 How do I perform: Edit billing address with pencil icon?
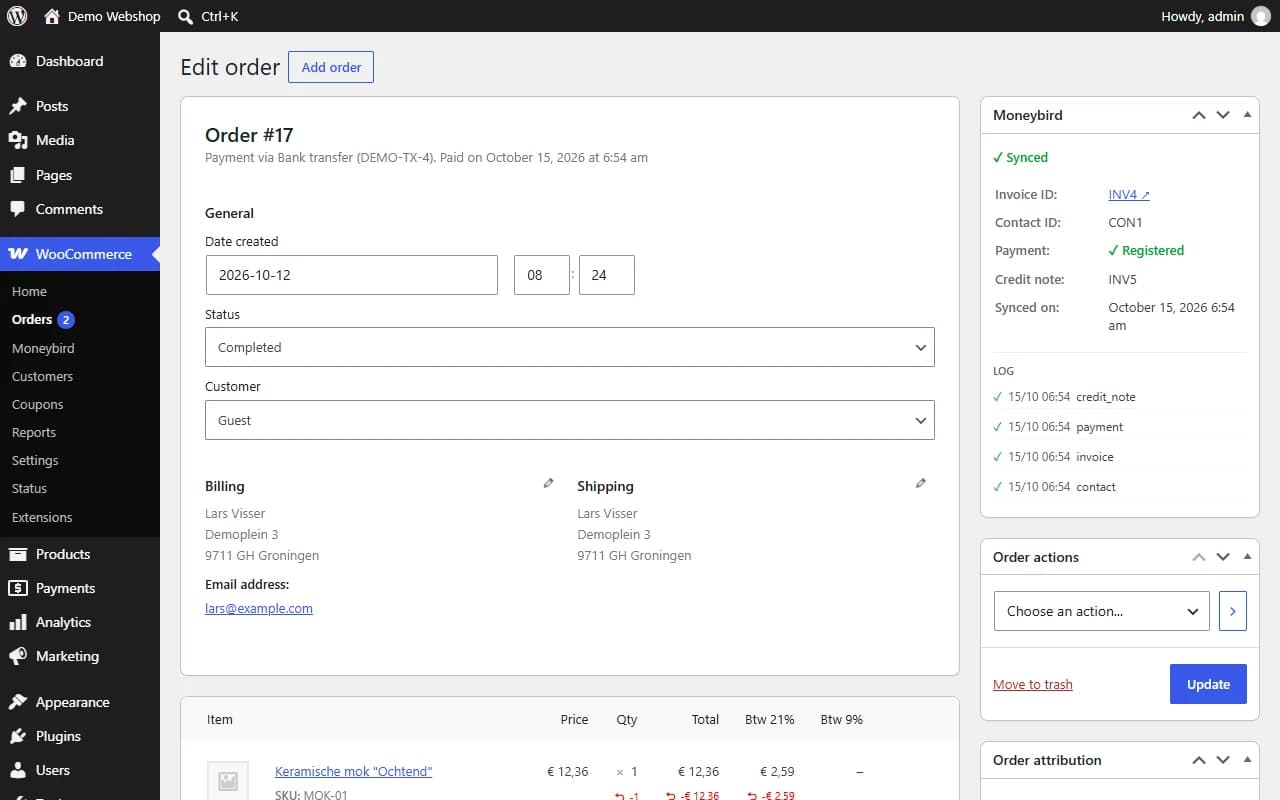point(548,483)
